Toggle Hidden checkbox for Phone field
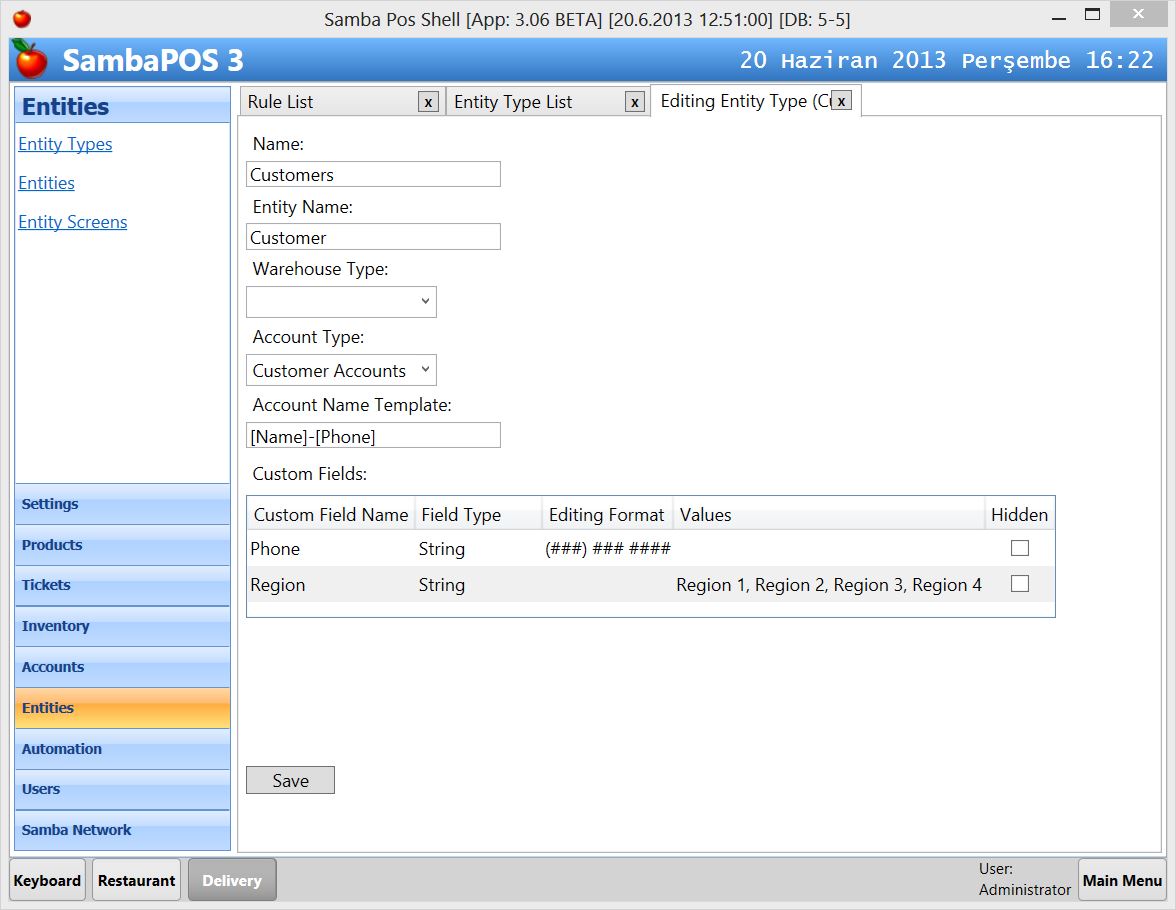Screen dimensions: 1176x910 click(1019, 548)
